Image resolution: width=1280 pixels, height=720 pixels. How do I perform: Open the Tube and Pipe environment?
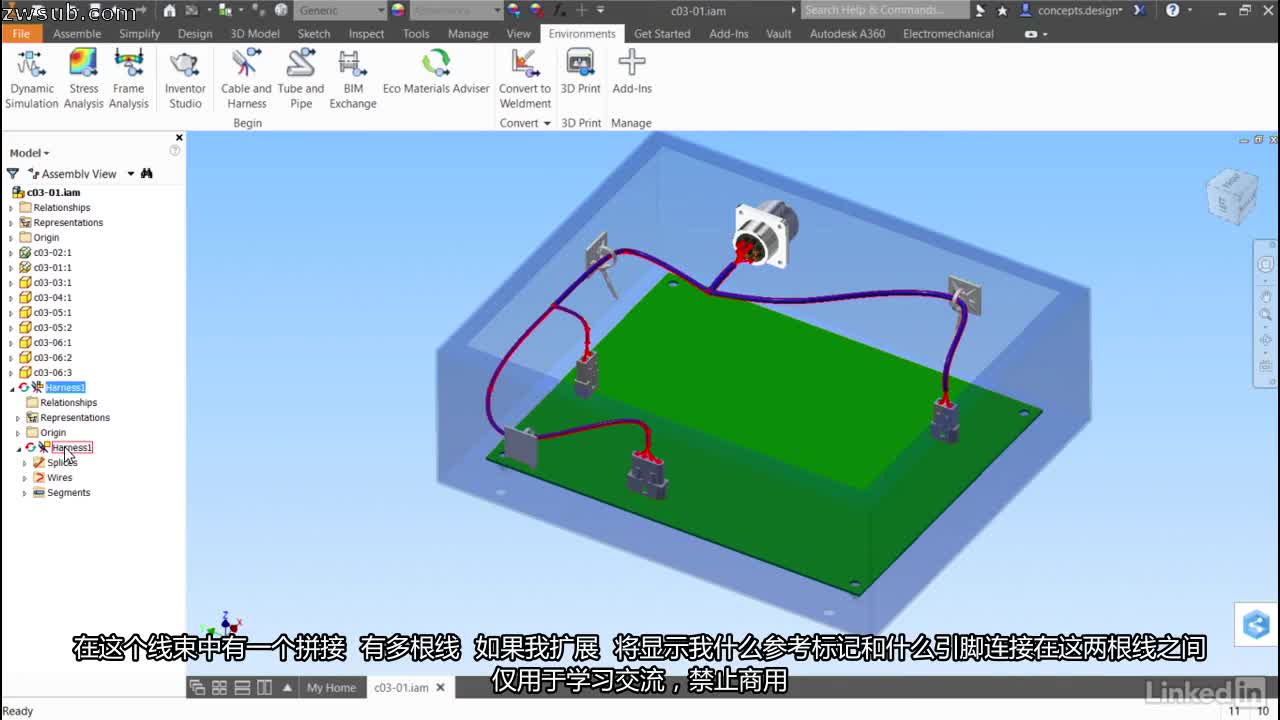tap(300, 78)
